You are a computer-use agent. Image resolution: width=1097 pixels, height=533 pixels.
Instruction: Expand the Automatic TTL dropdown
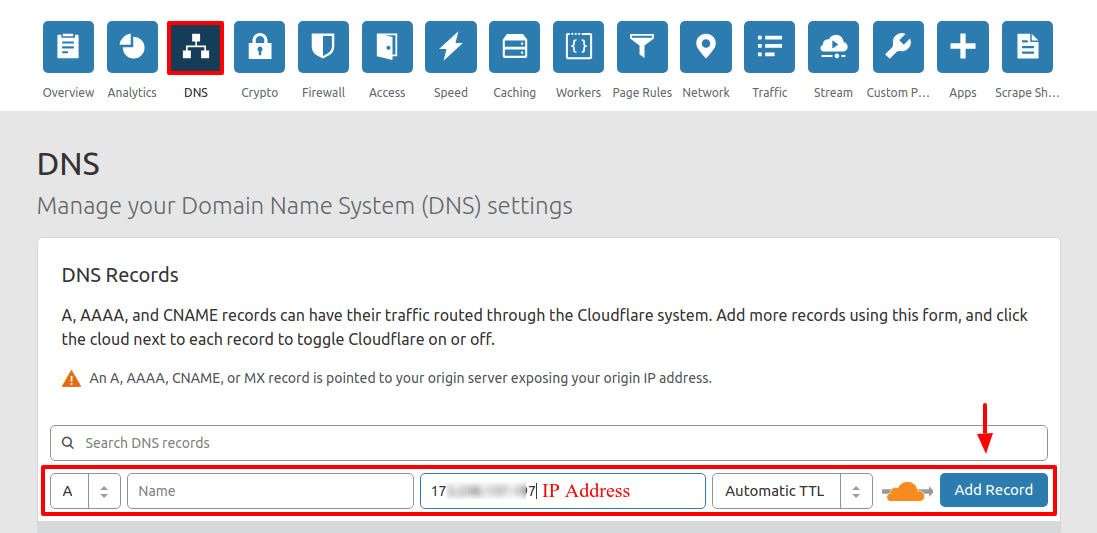pyautogui.click(x=790, y=491)
